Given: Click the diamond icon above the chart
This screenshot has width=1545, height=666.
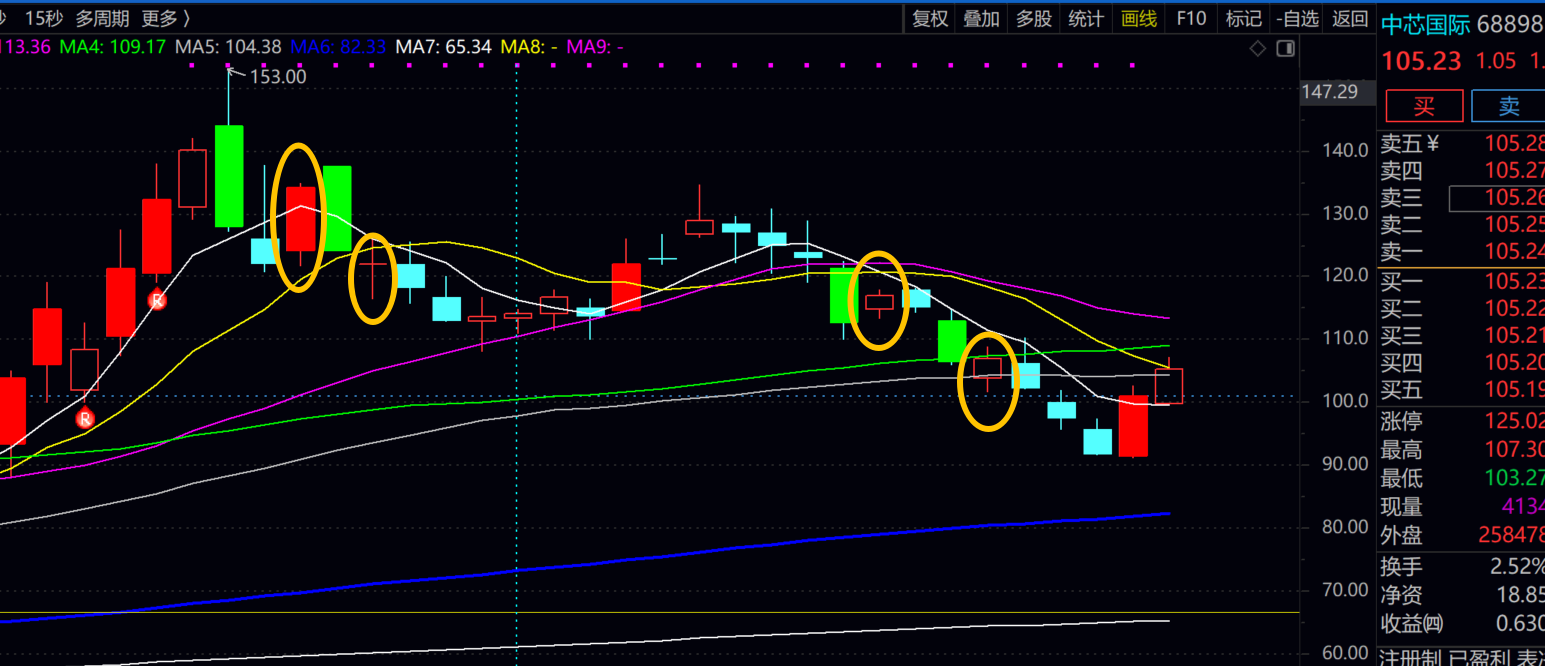Looking at the screenshot, I should pos(1258,48).
